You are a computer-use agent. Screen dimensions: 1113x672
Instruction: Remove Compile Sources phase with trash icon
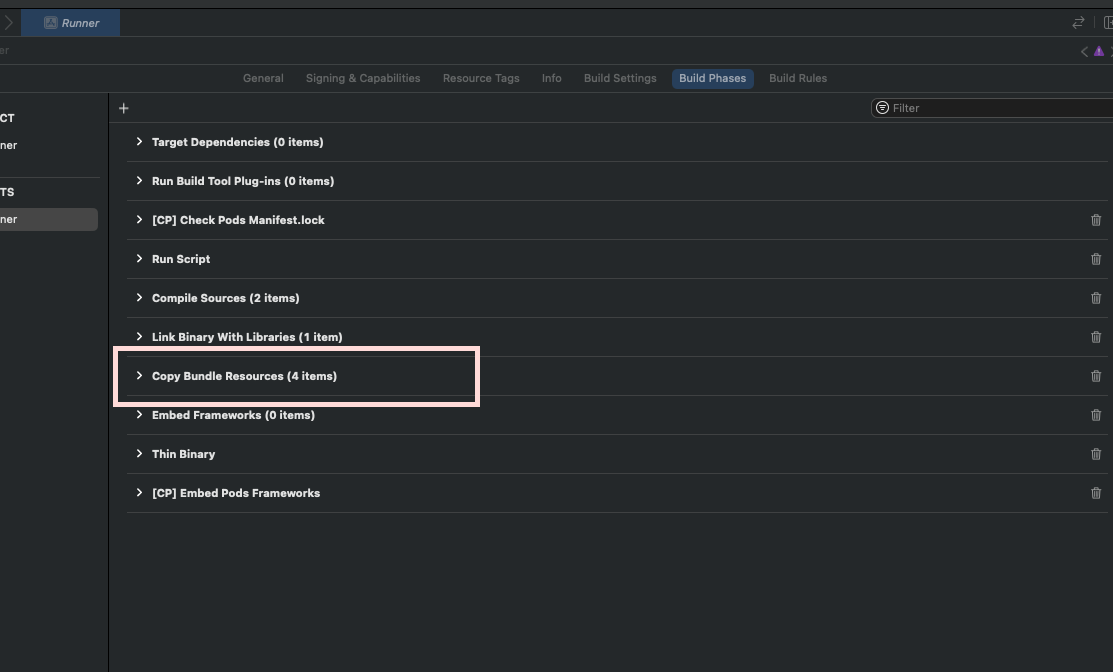[x=1095, y=297]
